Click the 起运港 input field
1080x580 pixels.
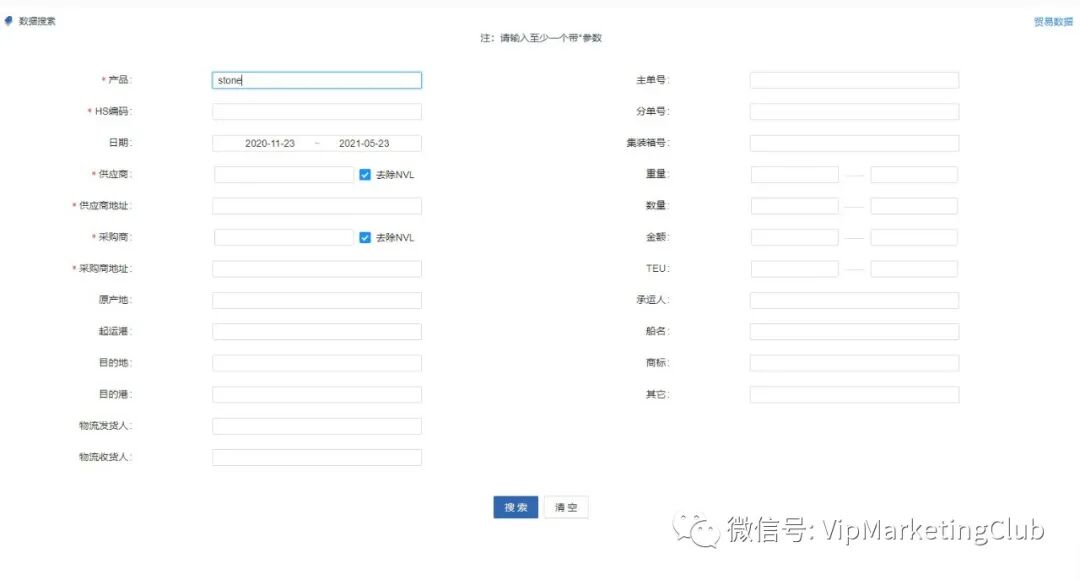point(316,331)
